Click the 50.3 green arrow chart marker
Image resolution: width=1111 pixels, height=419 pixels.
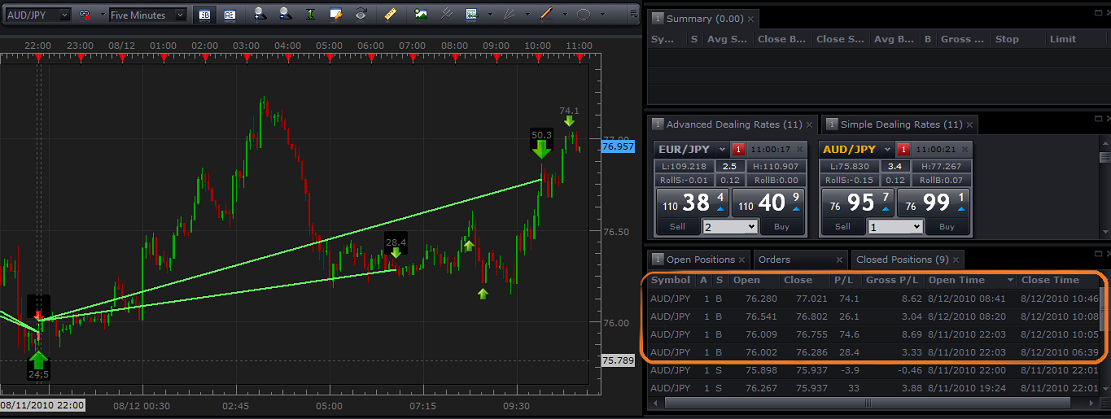pyautogui.click(x=541, y=144)
